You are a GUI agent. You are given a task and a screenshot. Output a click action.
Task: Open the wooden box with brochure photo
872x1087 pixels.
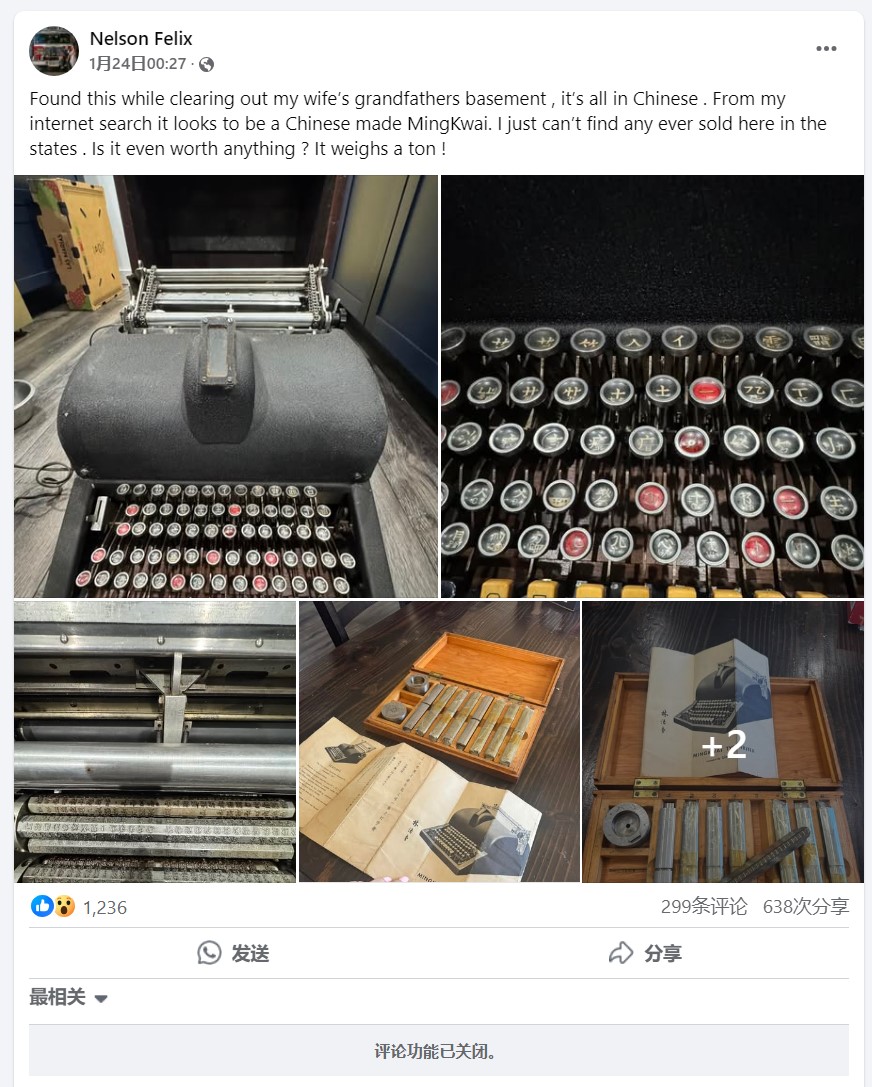coord(439,742)
